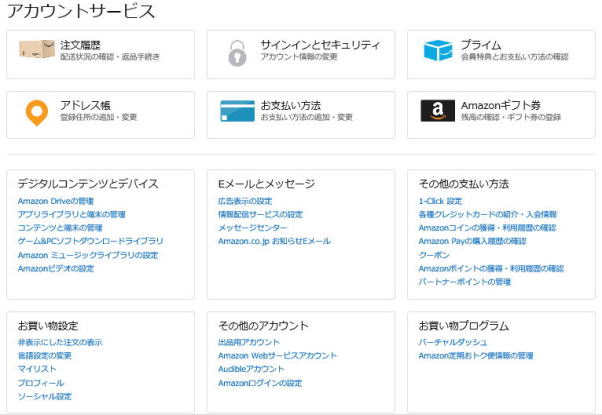Click the orange location pin icon
This screenshot has width=602, height=415.
37,112
